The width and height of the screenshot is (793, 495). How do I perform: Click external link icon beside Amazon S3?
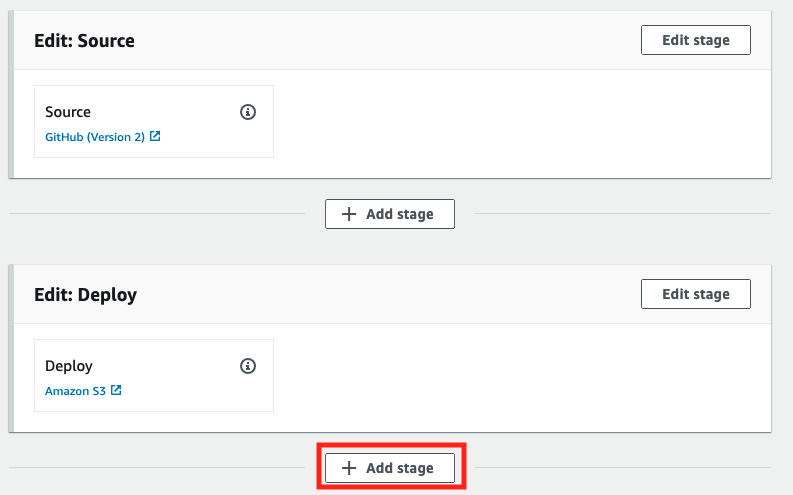point(116,390)
